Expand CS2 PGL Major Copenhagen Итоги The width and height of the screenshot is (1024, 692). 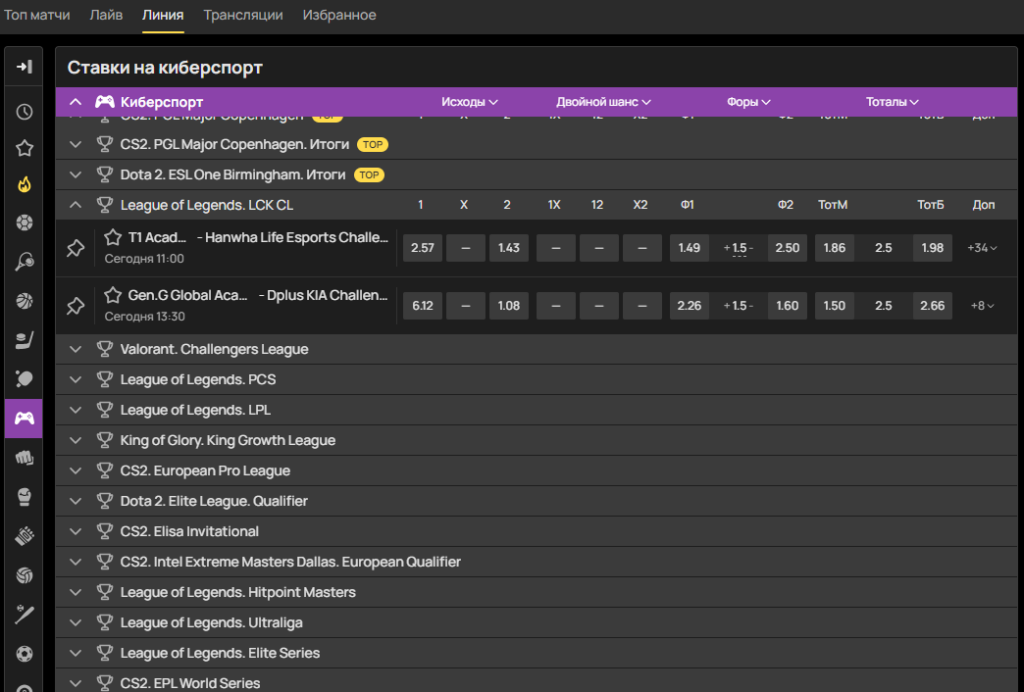tap(76, 144)
